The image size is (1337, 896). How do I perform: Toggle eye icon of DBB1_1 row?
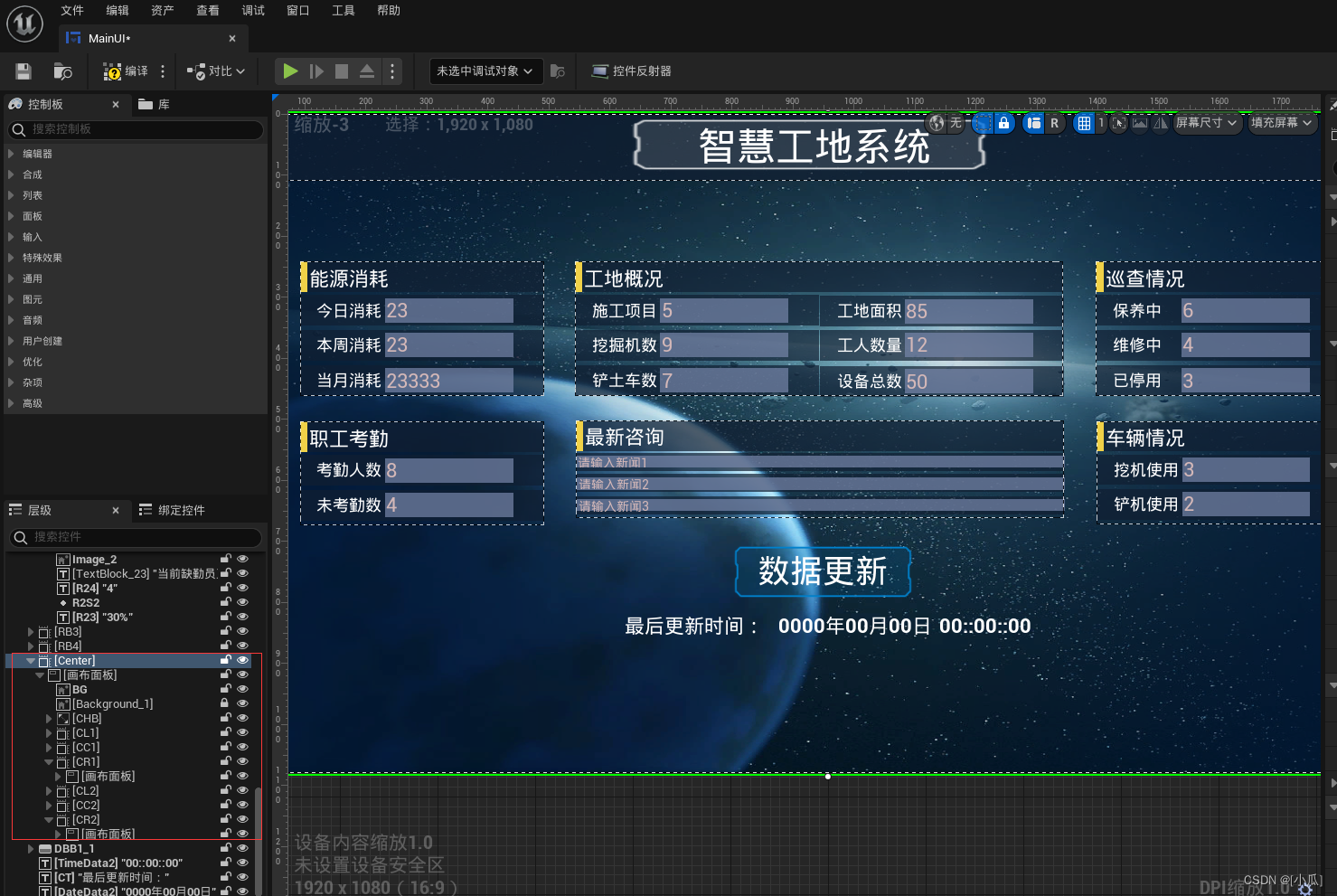click(242, 848)
